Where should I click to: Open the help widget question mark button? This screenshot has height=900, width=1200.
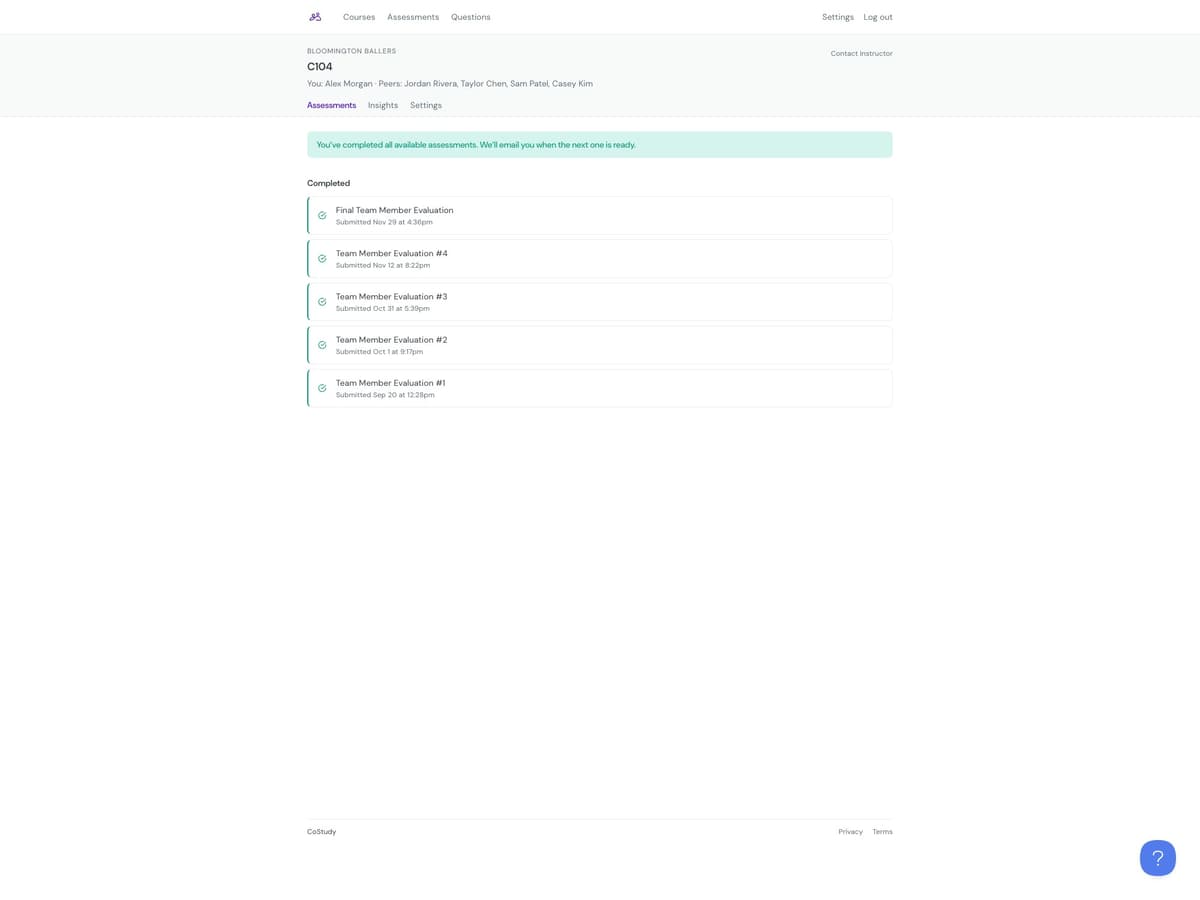1157,857
